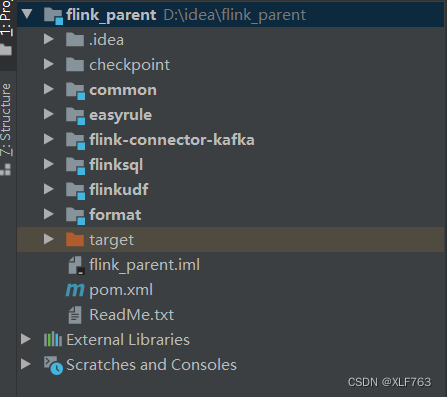Expand the checkpoint folder arrow
Viewport: 447px width, 397px height.
49,64
